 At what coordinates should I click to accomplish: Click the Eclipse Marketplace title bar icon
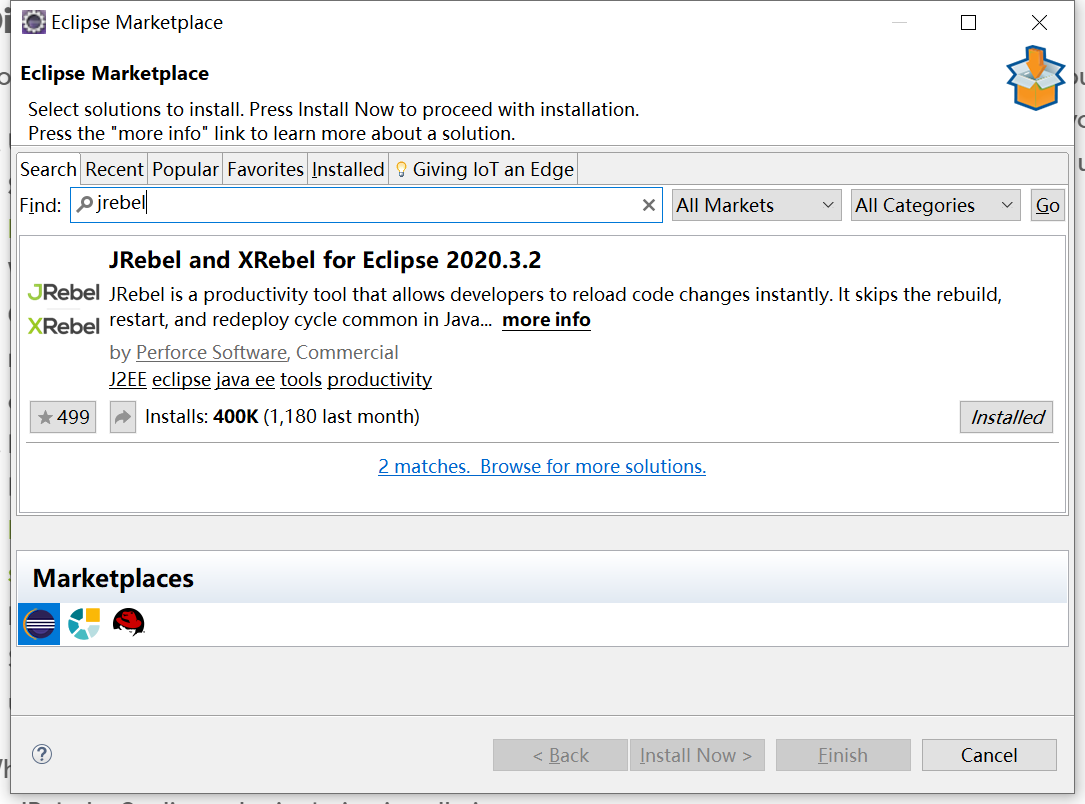click(33, 22)
